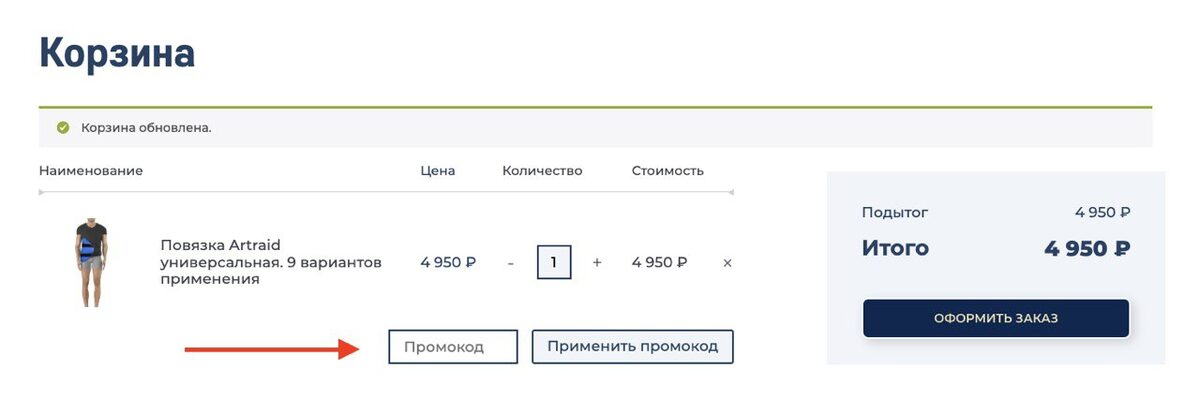Click the Корзина page heading
Screen dimensions: 1200x414
point(117,53)
